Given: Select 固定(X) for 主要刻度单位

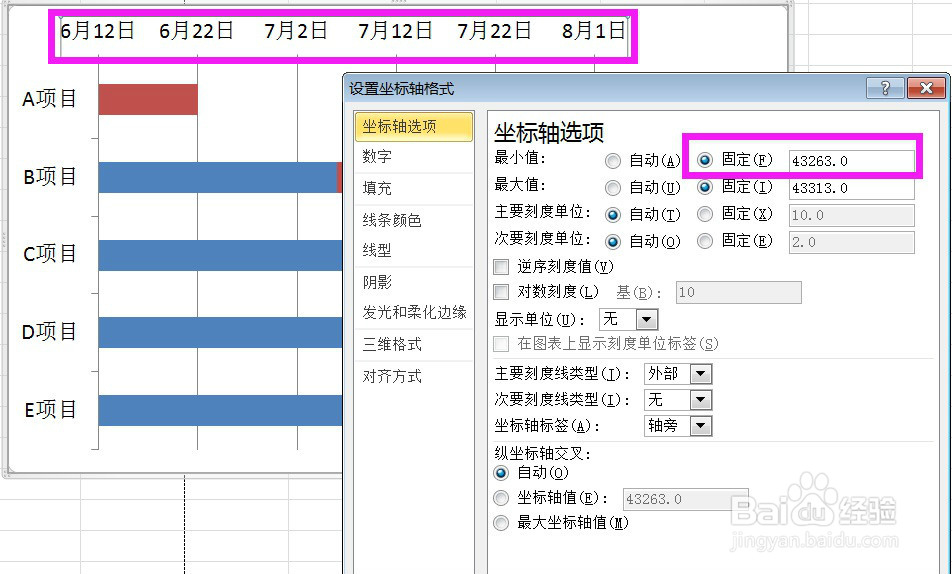Looking at the screenshot, I should click(705, 214).
